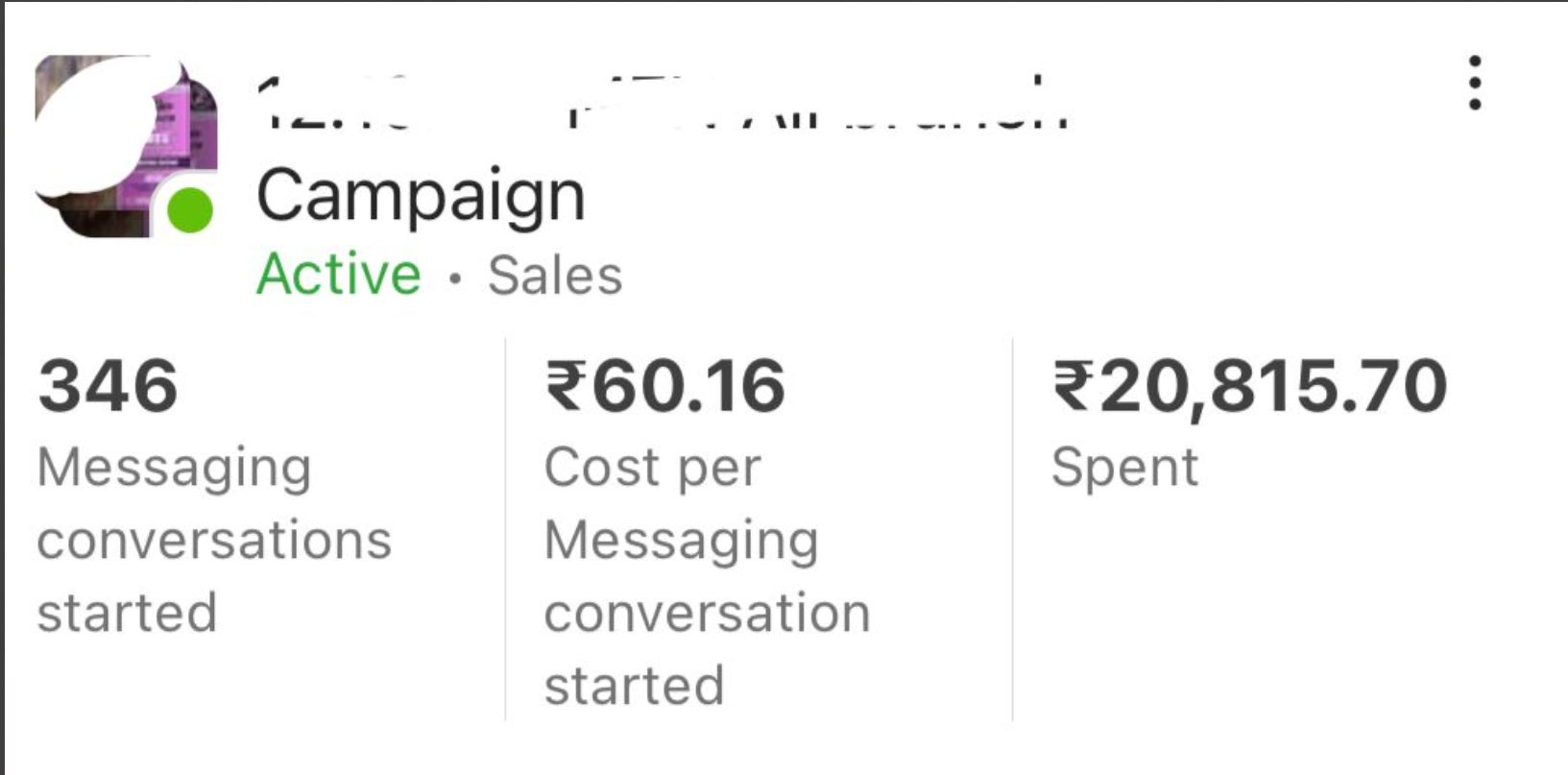Screen dimensions: 1568x775
Task: Select the partially hidden campaign name line
Action: 663,103
